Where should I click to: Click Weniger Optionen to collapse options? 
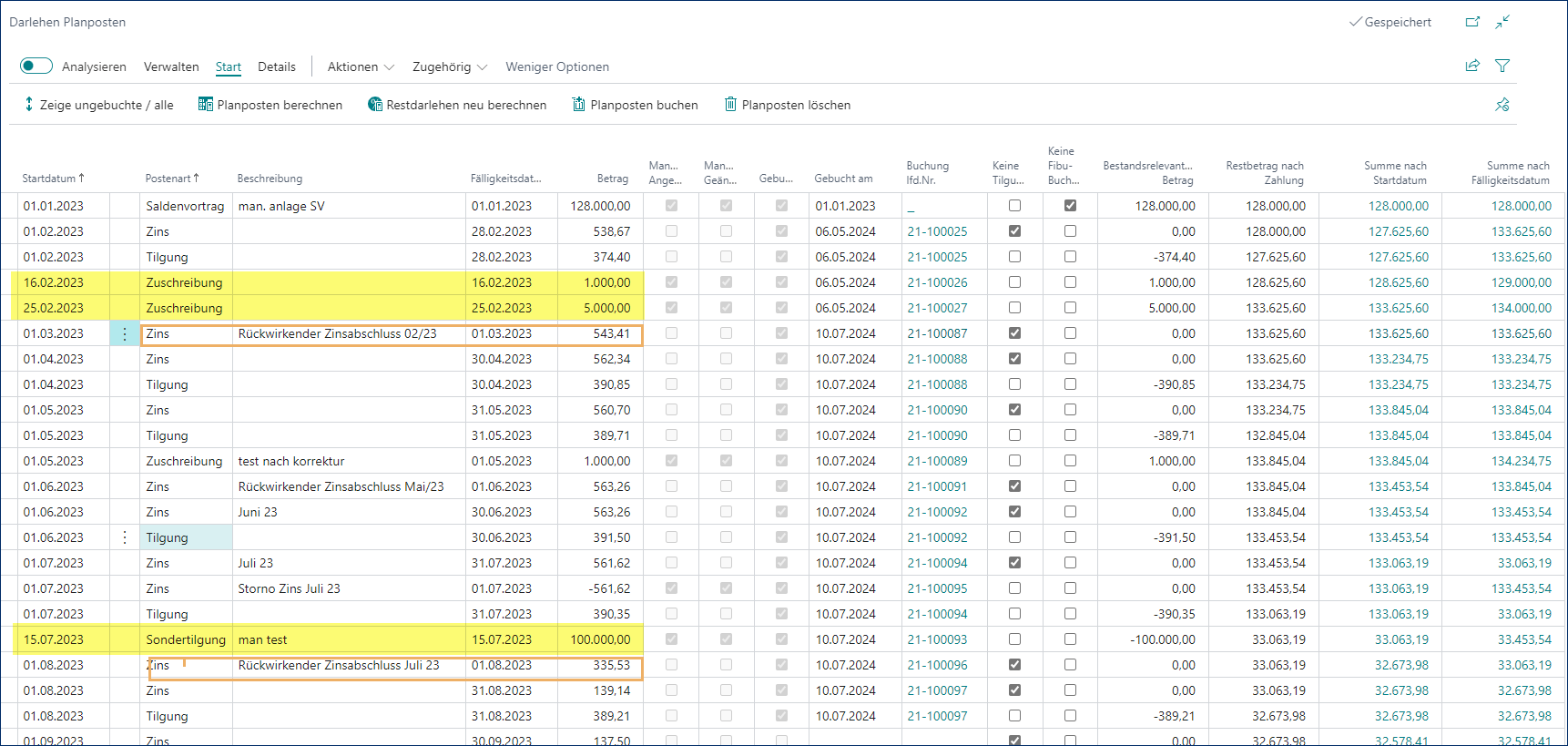(557, 66)
